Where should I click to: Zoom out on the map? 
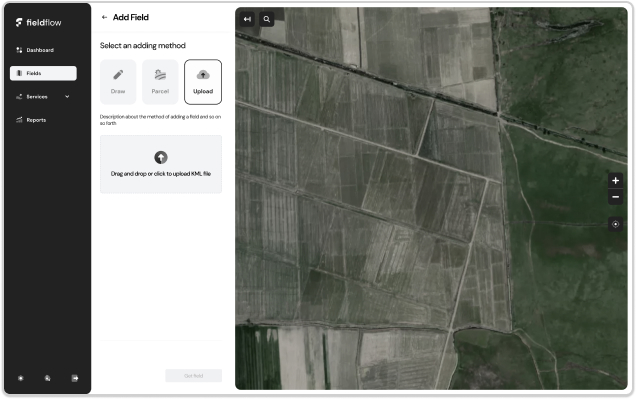615,197
